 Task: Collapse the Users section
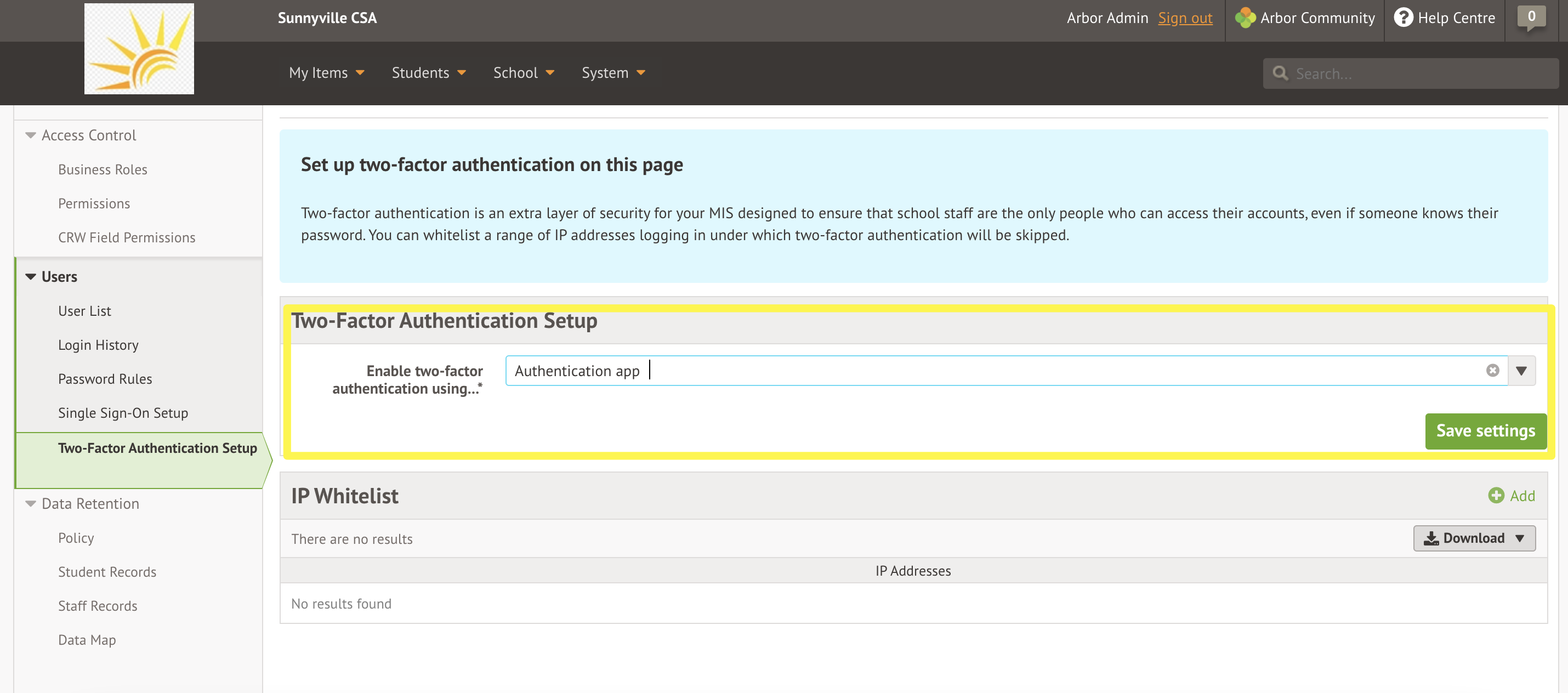(31, 276)
